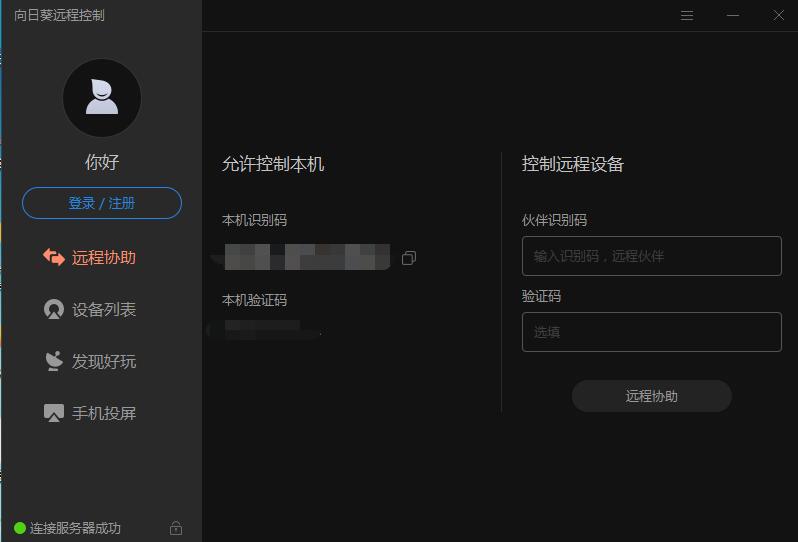
Task: Click the user avatar icon
Action: pyautogui.click(x=102, y=98)
